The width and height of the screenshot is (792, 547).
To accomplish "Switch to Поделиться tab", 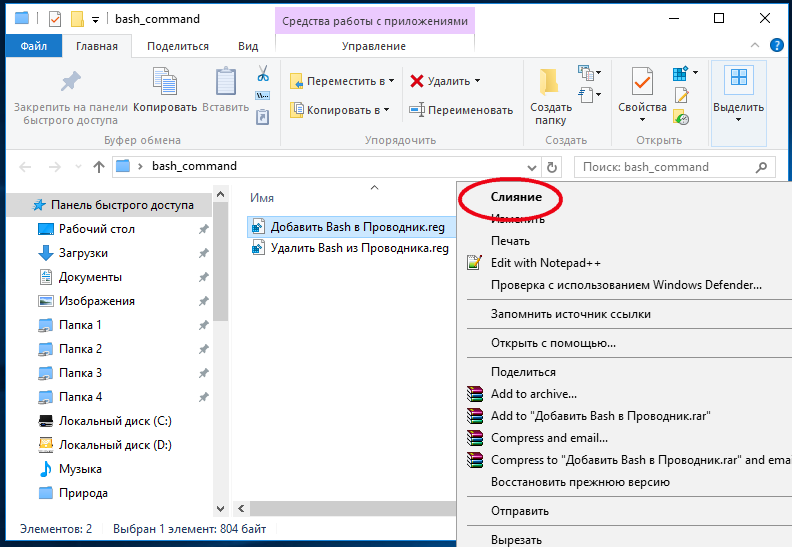I will click(x=178, y=46).
